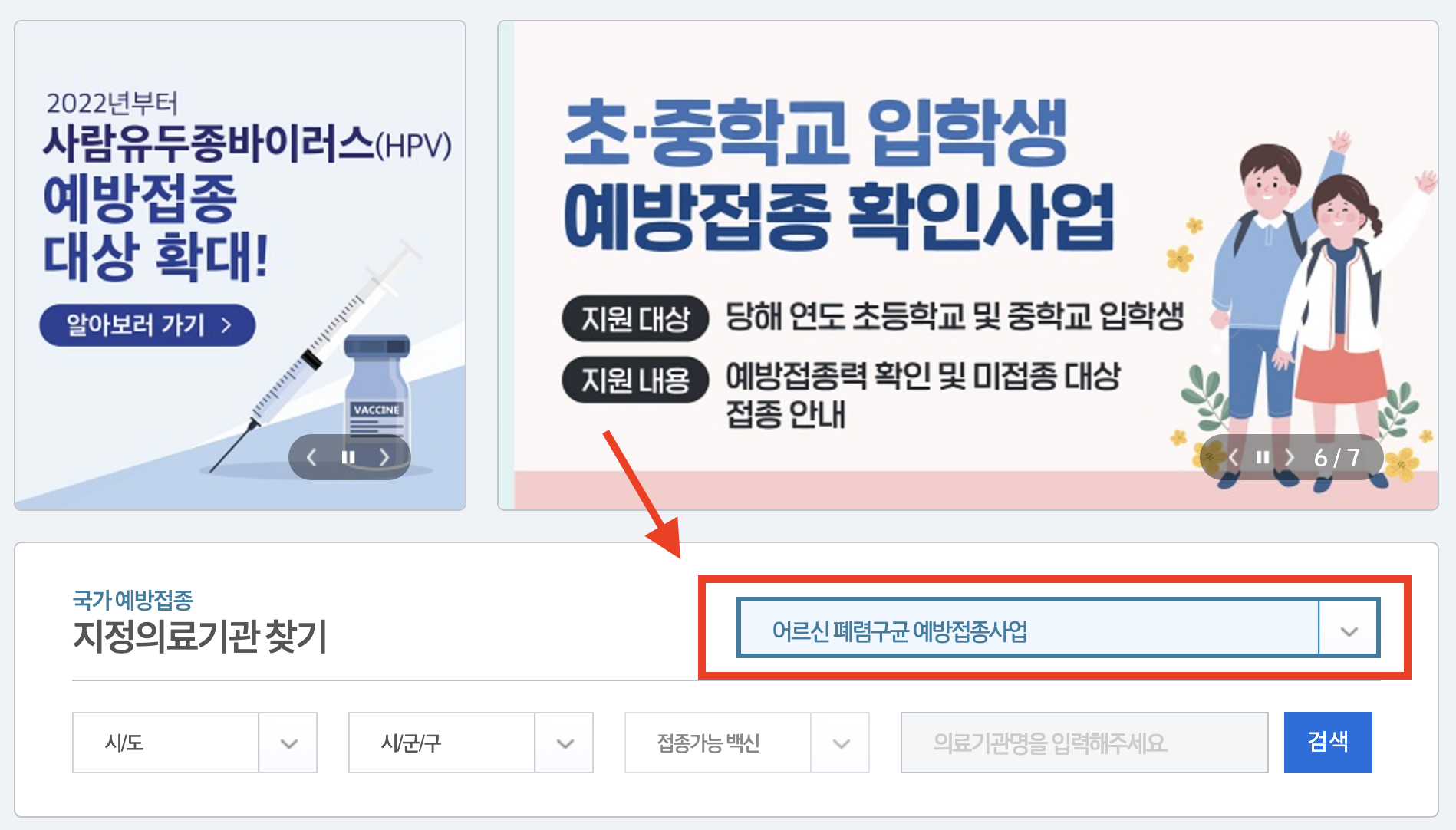The width and height of the screenshot is (1456, 830).
Task: Show previous slide in HPV banner
Action: 311,457
